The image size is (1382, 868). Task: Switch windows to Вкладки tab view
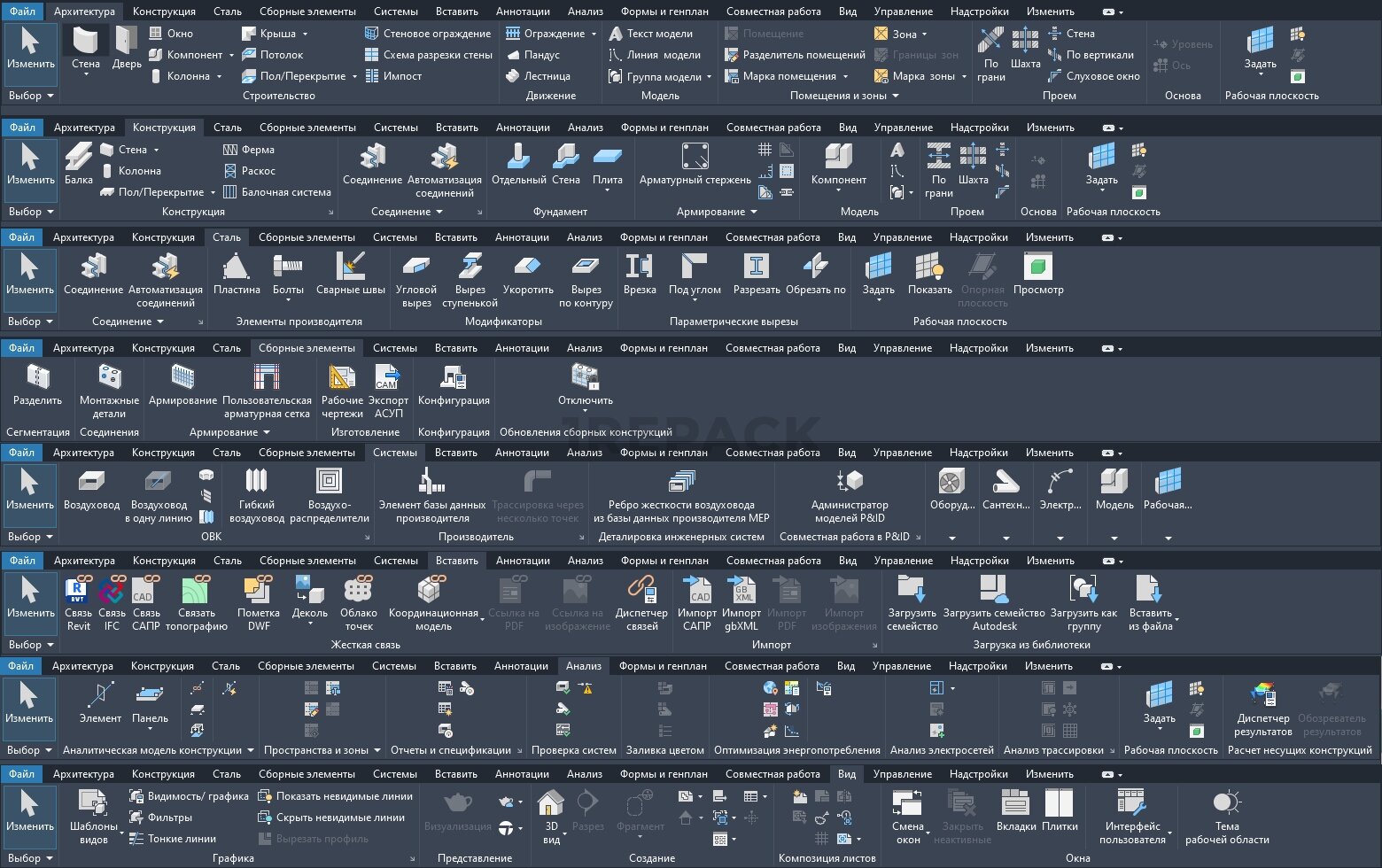click(x=1016, y=810)
